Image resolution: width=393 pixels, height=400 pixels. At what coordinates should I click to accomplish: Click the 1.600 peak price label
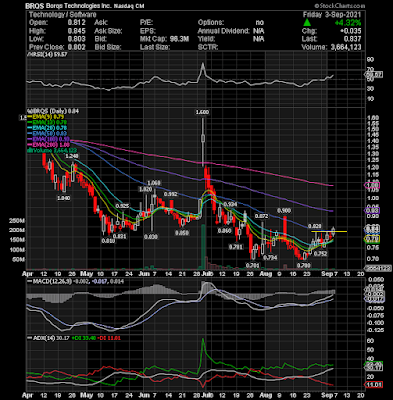[x=202, y=112]
